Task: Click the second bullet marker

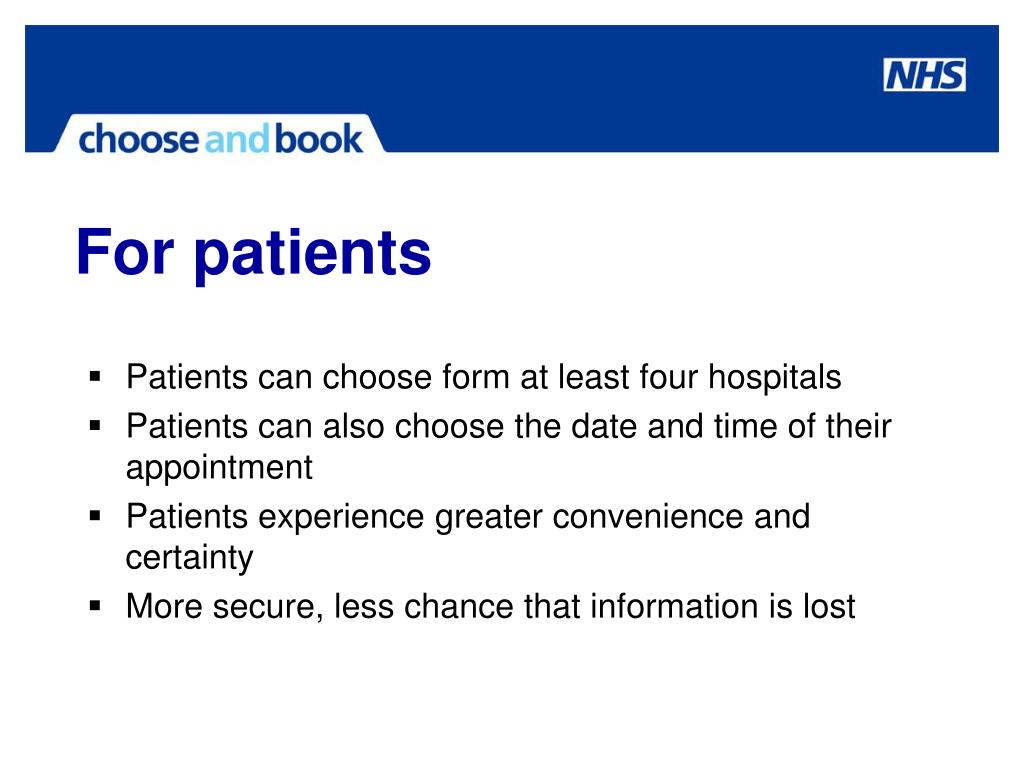Action: (x=95, y=426)
